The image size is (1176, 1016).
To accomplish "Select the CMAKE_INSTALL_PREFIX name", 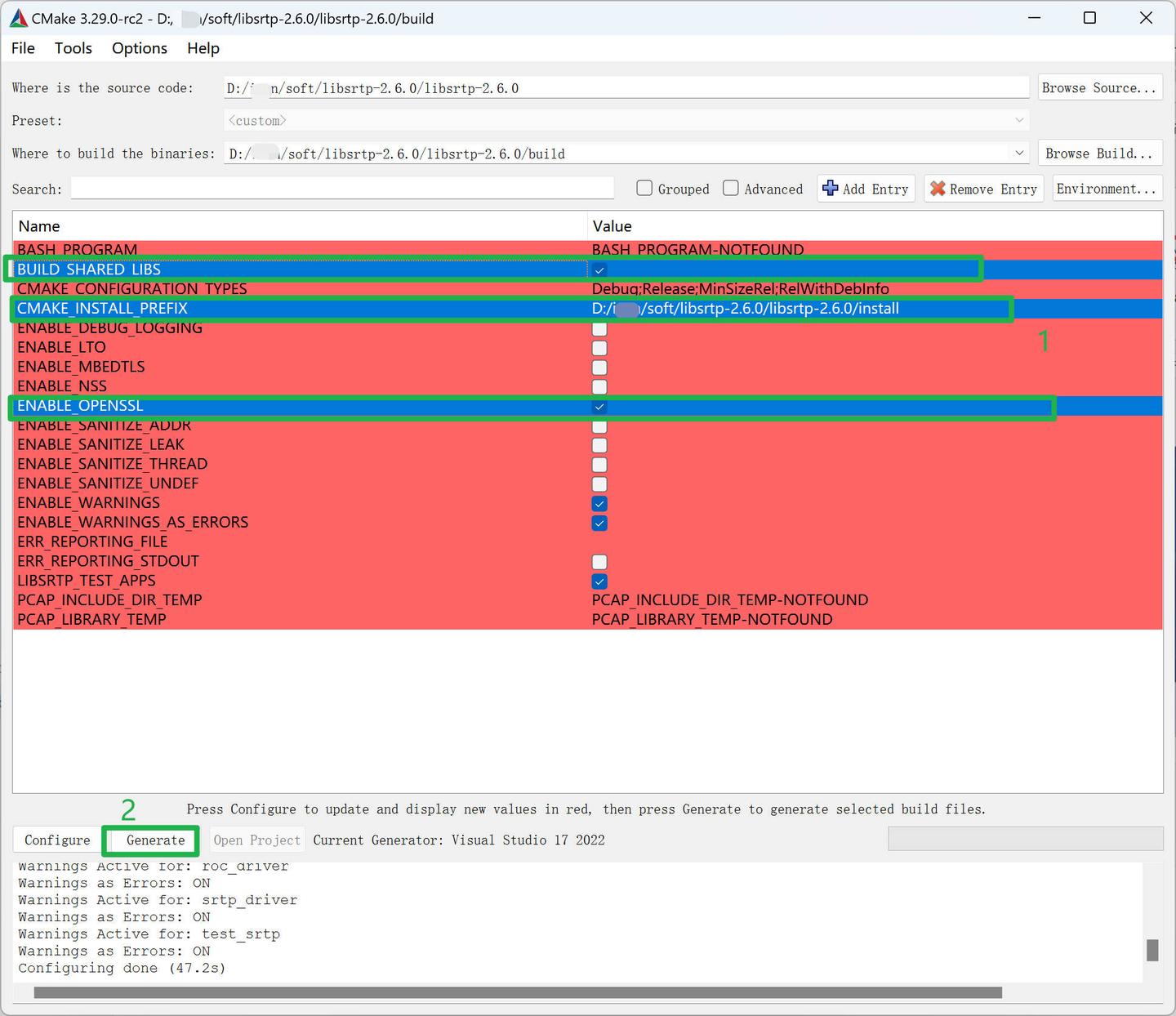I will click(102, 309).
